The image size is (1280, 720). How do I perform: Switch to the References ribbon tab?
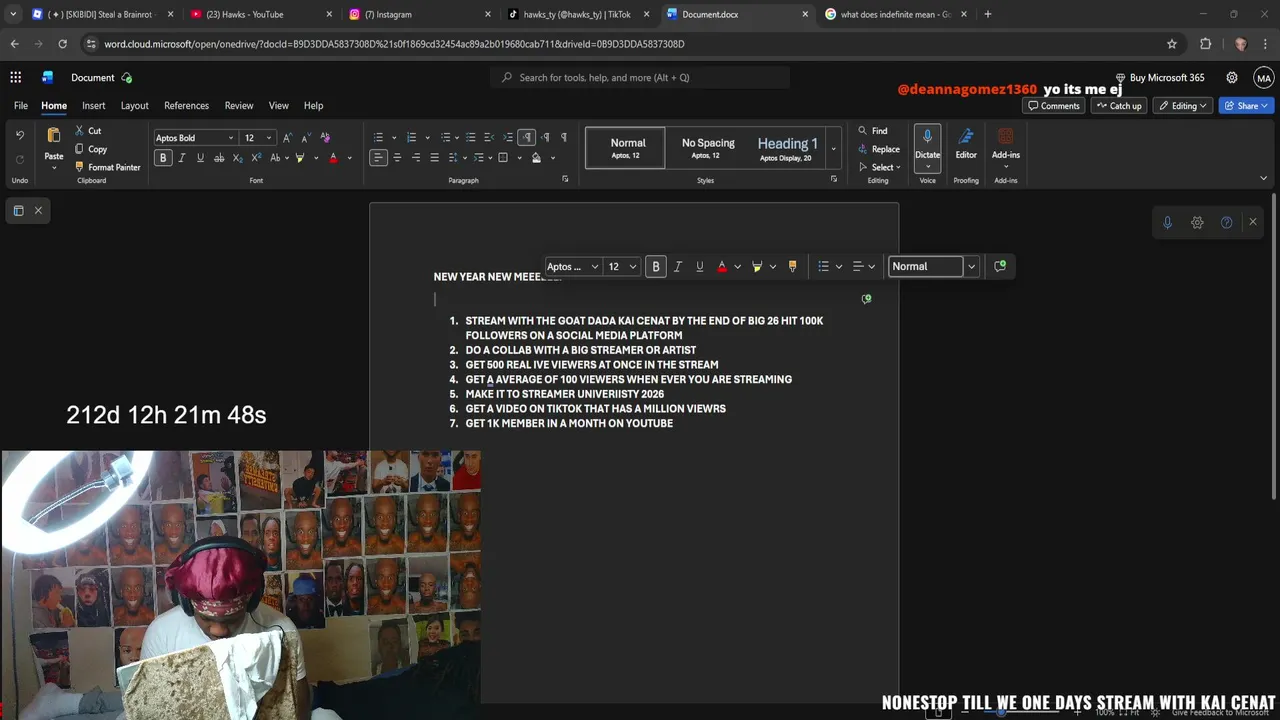click(x=186, y=105)
